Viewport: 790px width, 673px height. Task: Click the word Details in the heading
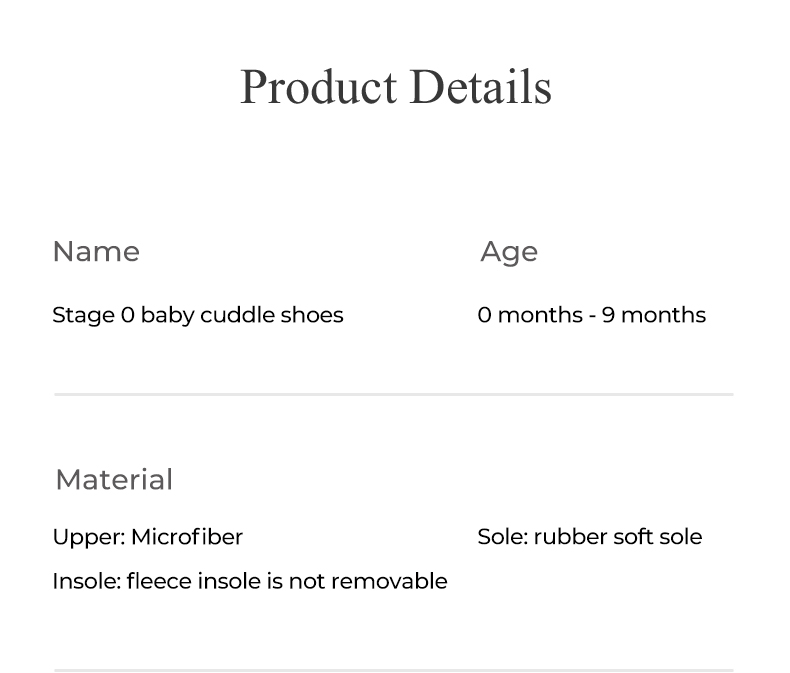click(480, 87)
